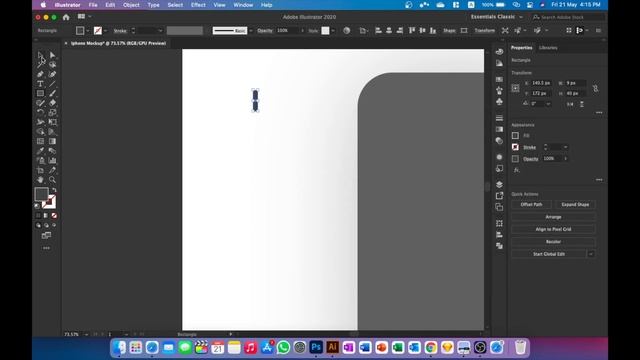Select the Zoom tool
This screenshot has width=640, height=360.
(x=53, y=180)
